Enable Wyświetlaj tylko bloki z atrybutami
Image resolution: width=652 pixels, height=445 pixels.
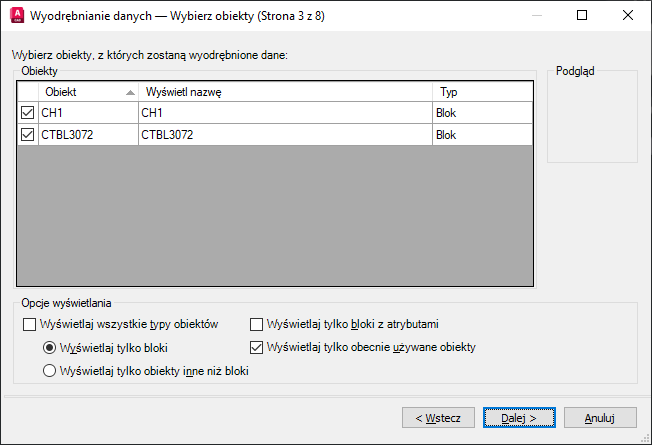pyautogui.click(x=257, y=324)
